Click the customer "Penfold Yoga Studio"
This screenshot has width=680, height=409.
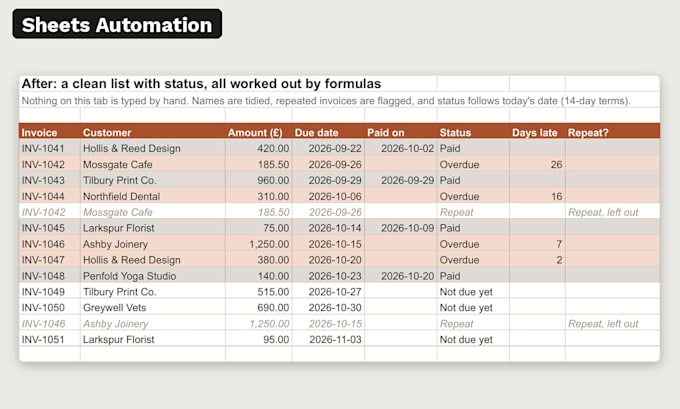click(130, 276)
